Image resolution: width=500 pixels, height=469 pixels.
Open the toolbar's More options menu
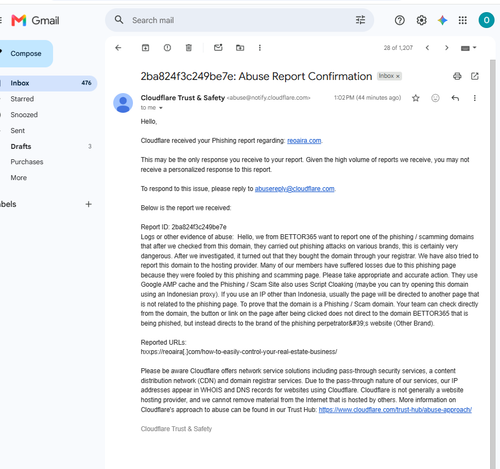click(260, 48)
